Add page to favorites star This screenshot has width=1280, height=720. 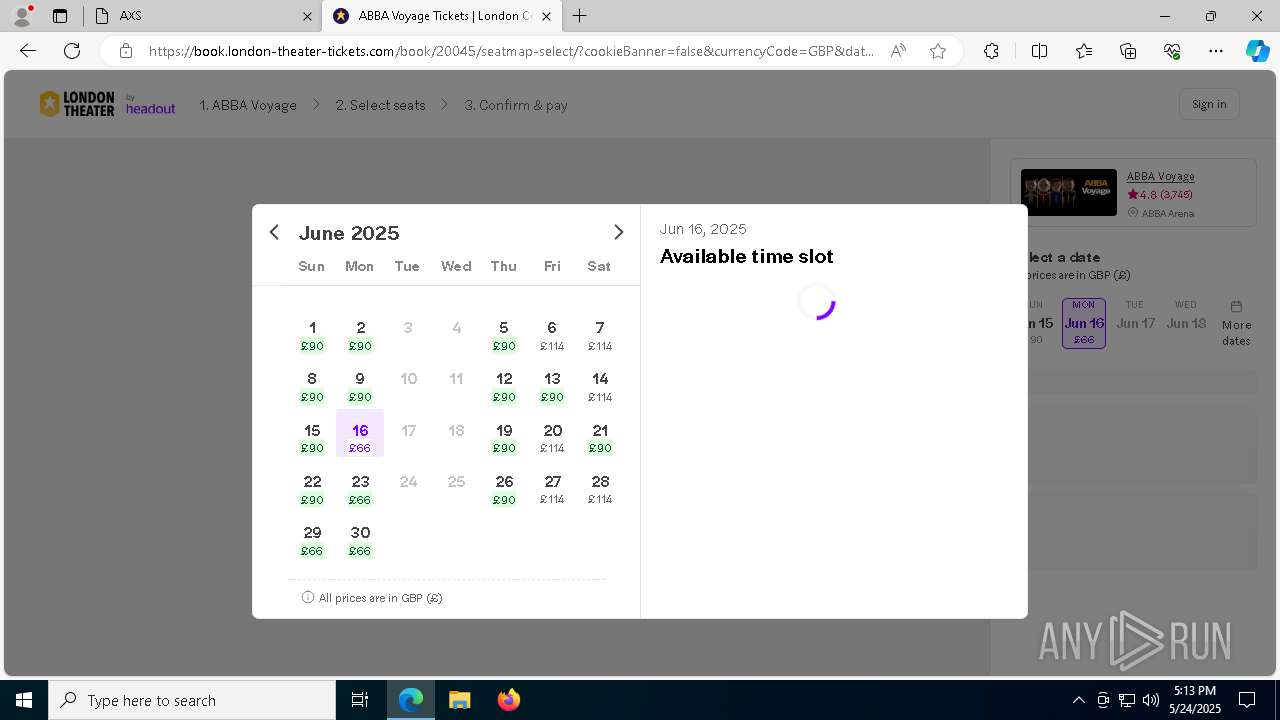(x=938, y=51)
